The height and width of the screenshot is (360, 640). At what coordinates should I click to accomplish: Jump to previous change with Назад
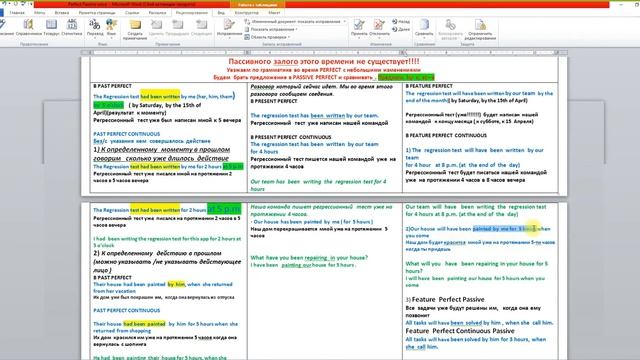[401, 22]
